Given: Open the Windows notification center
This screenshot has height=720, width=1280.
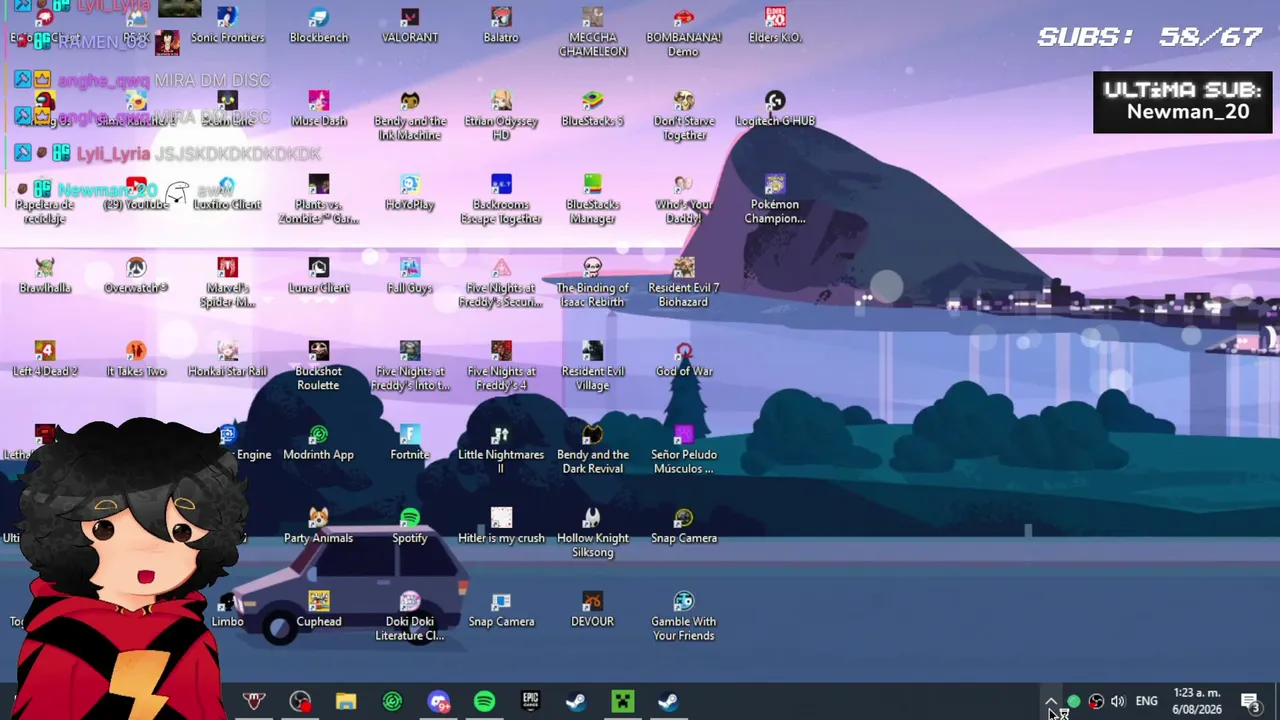Looking at the screenshot, I should (x=1250, y=702).
